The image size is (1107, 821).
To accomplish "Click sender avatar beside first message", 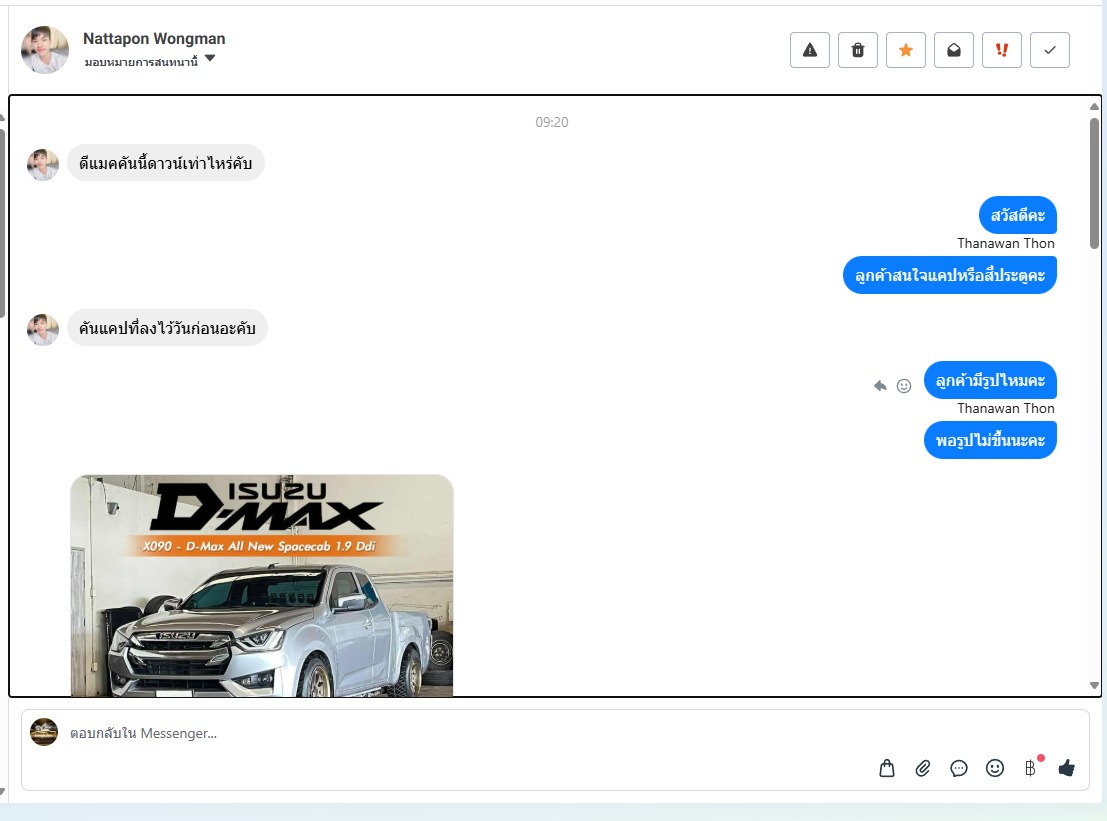I will tap(43, 164).
